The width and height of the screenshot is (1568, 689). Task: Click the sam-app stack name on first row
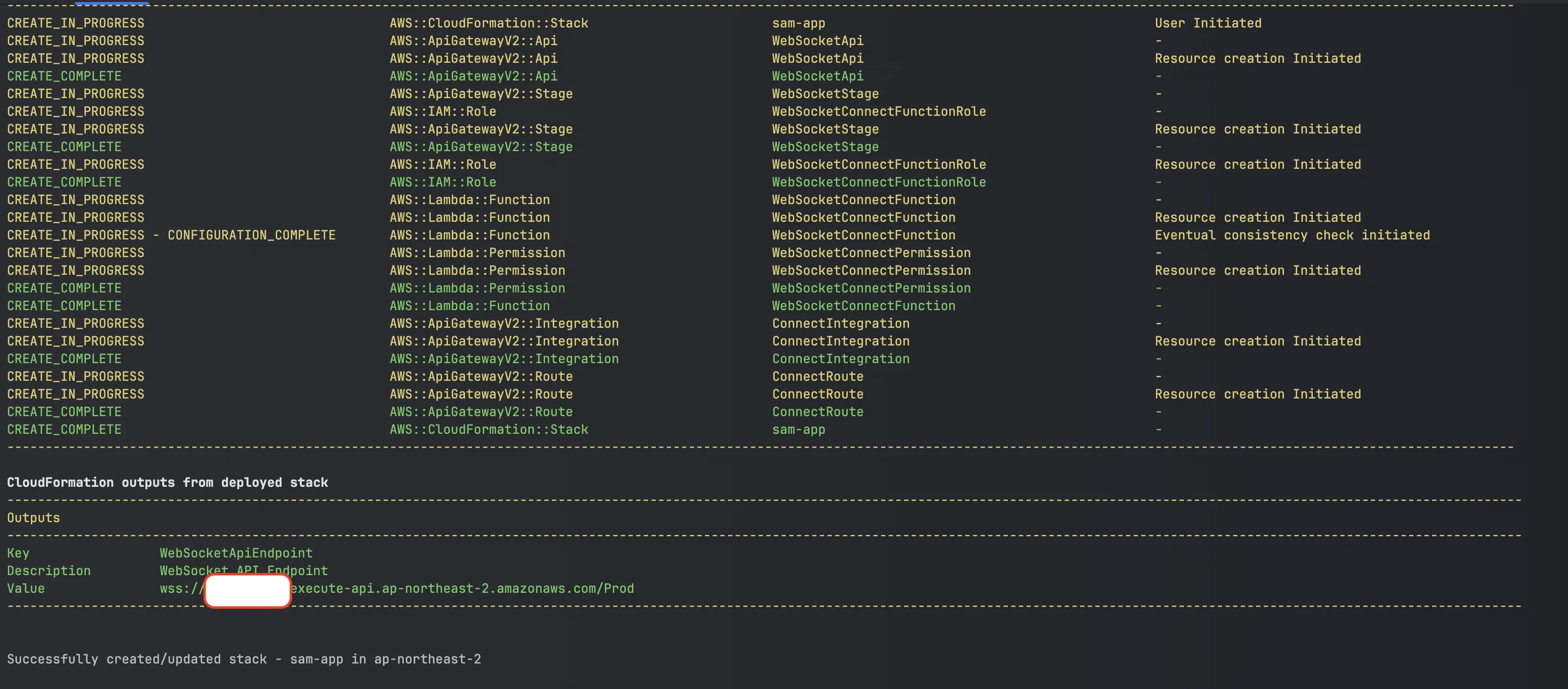coord(798,23)
